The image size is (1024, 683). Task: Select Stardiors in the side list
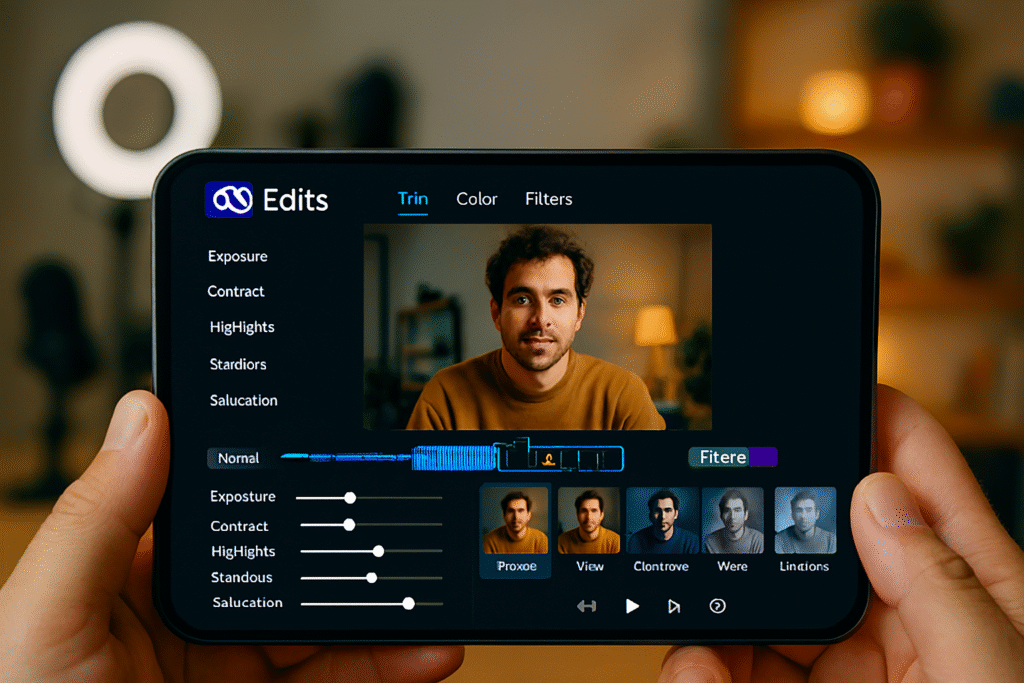pyautogui.click(x=238, y=364)
